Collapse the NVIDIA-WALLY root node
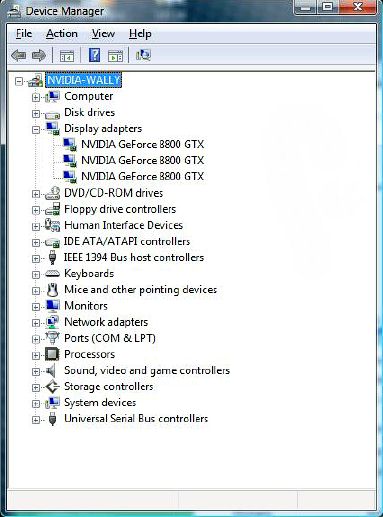This screenshot has height=517, width=383. [x=19, y=81]
